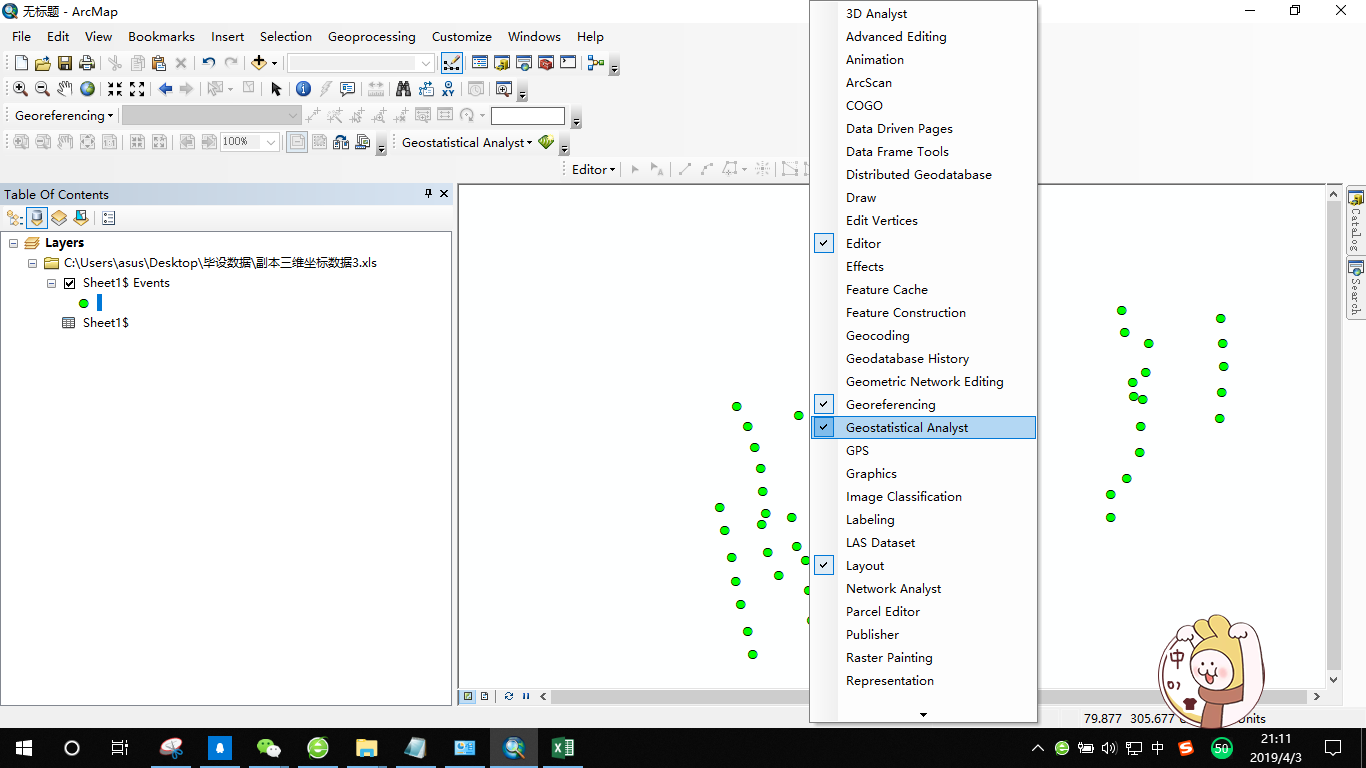Image resolution: width=1366 pixels, height=768 pixels.
Task: Select the Zoom Out tool
Action: click(x=42, y=89)
